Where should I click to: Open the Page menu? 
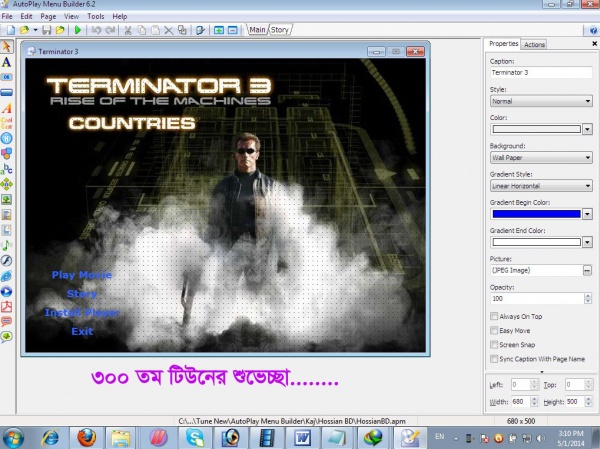48,16
